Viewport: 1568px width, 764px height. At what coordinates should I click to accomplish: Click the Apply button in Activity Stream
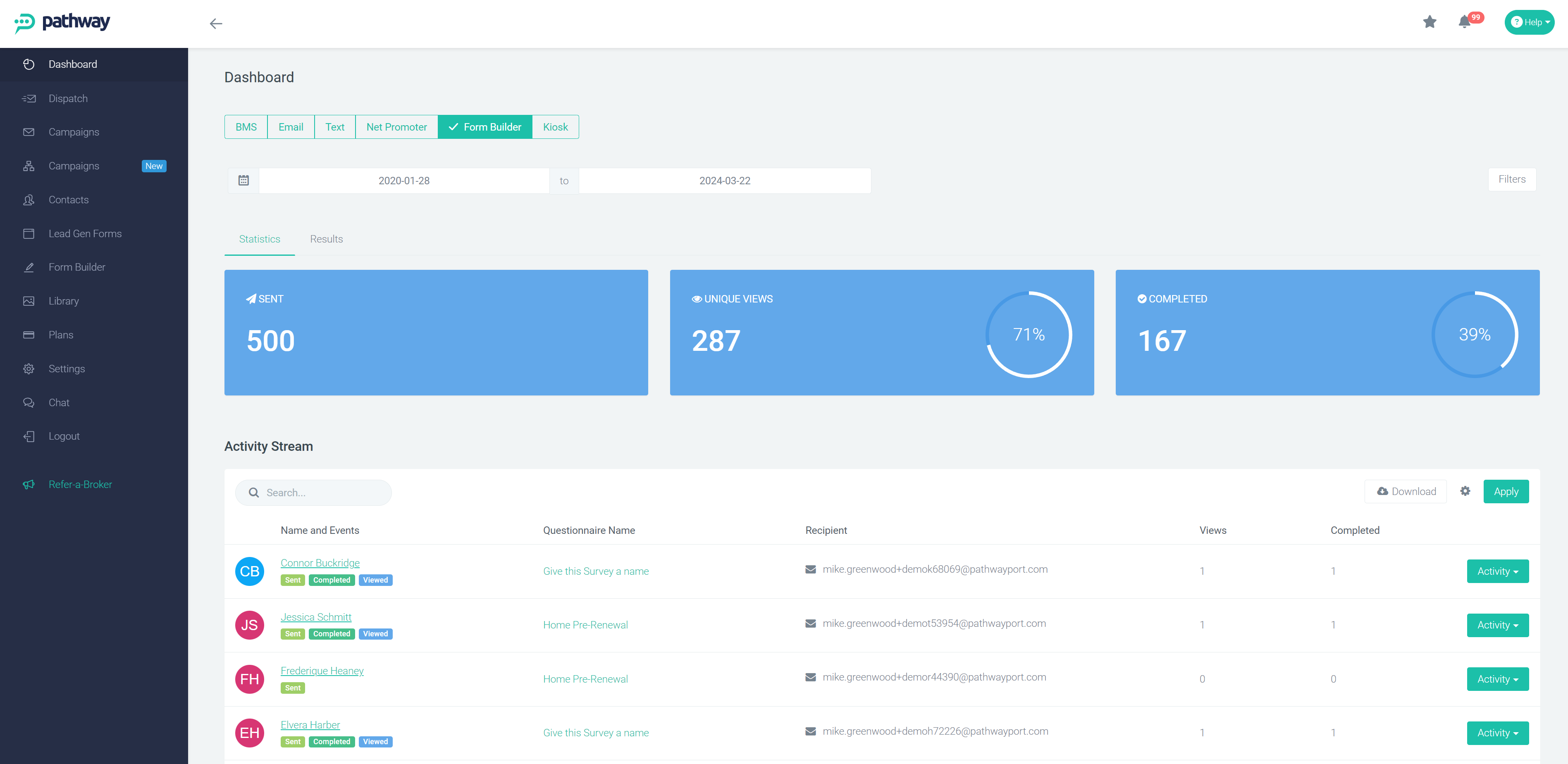(1506, 491)
